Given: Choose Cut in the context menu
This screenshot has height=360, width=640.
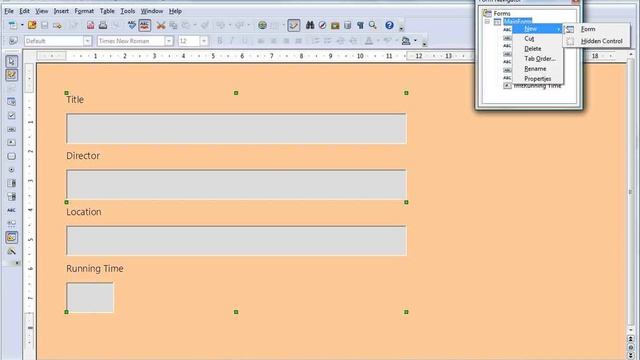Looking at the screenshot, I should (x=538, y=38).
